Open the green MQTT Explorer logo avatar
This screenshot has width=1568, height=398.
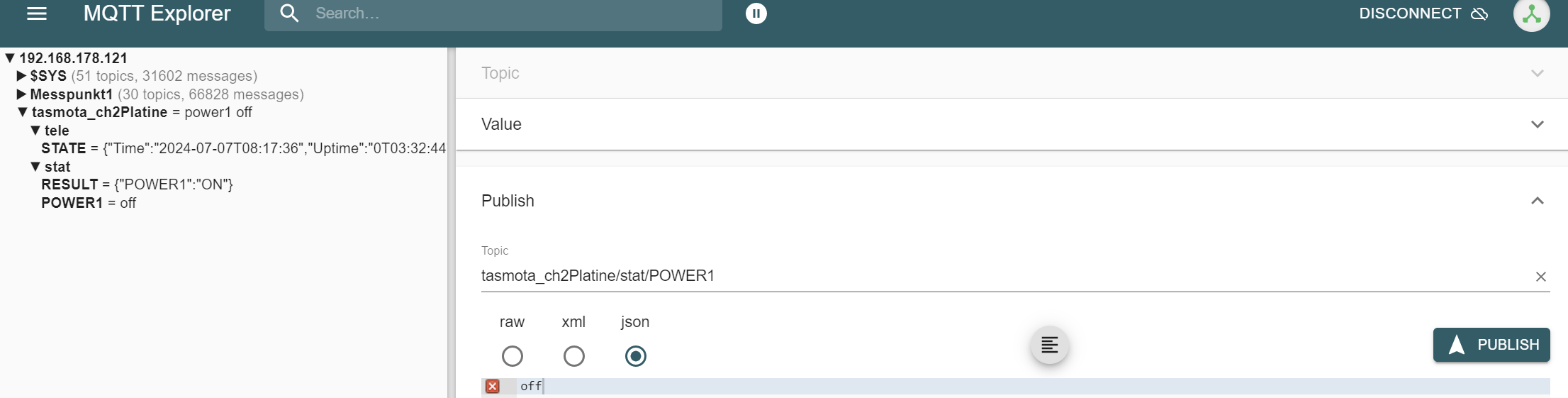[x=1532, y=14]
